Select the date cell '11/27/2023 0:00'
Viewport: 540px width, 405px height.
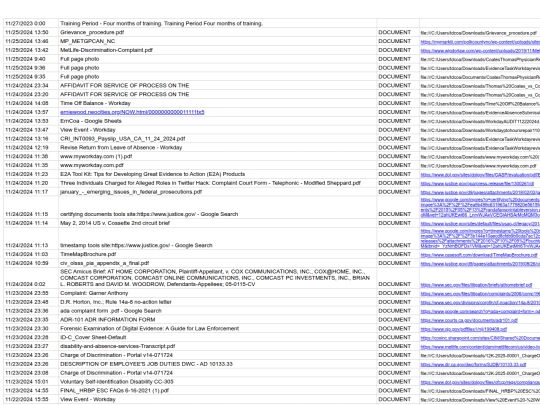(31, 23)
